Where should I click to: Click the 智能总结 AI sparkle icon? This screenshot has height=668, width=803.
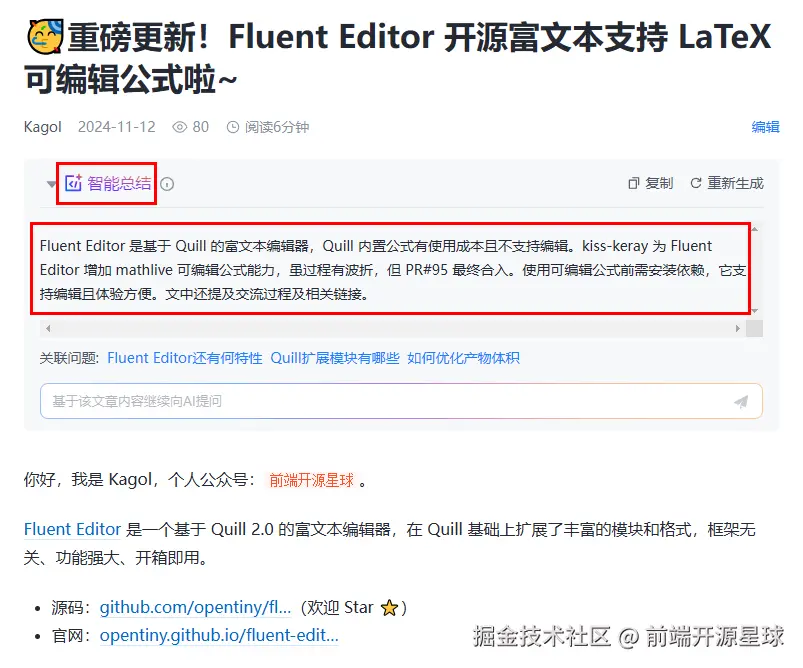click(x=73, y=183)
